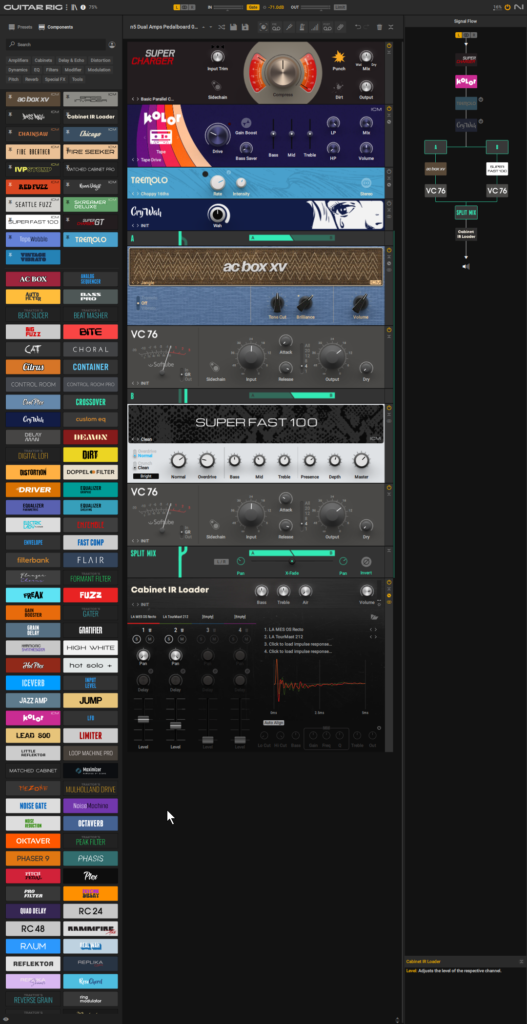Toggle main power button in header

(x=507, y=7)
